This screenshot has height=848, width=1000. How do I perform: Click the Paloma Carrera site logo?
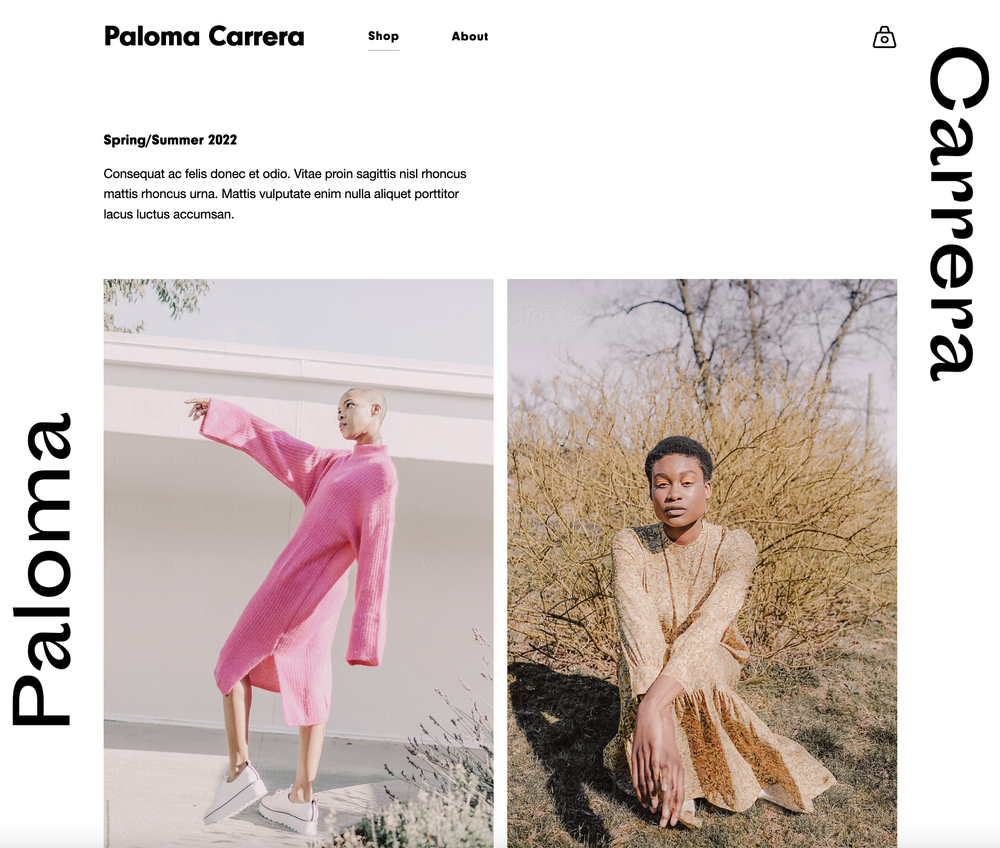(x=204, y=36)
